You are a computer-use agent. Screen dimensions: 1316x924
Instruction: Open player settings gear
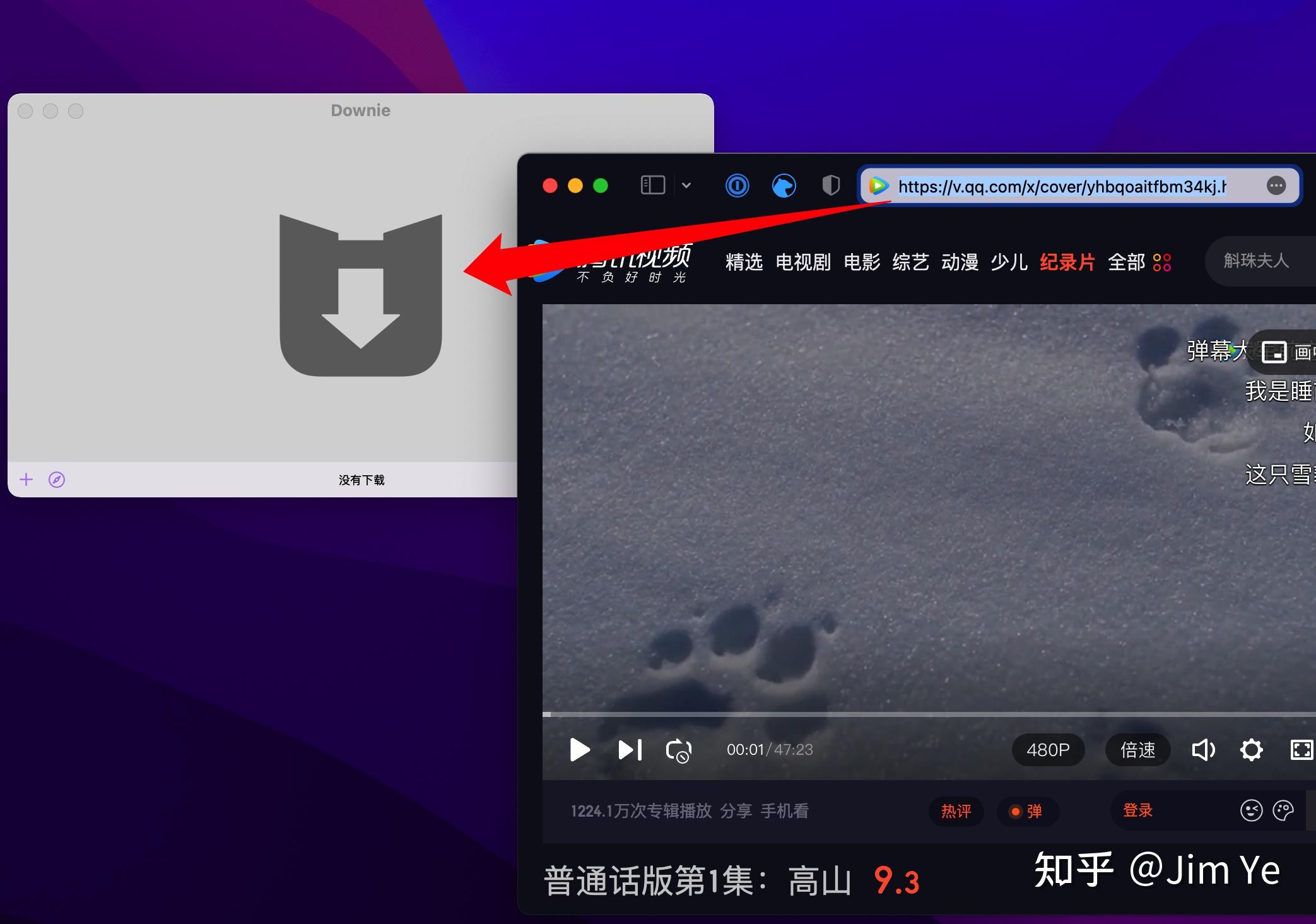(x=1252, y=750)
